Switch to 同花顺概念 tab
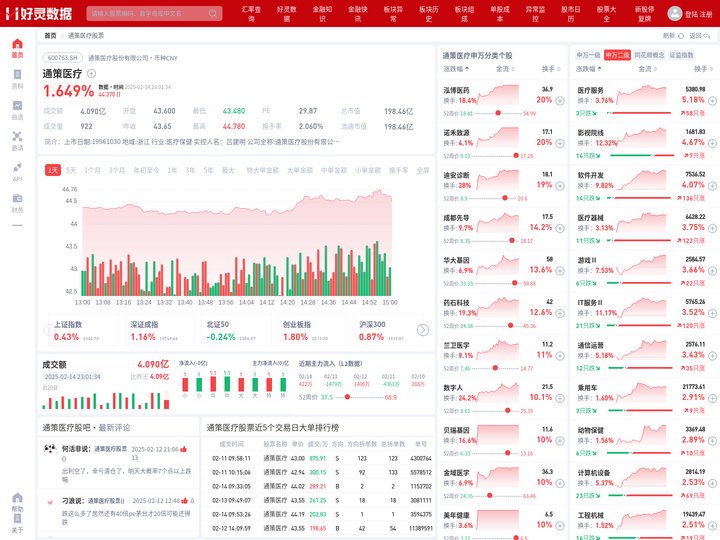Image resolution: width=720 pixels, height=540 pixels. pyautogui.click(x=649, y=55)
